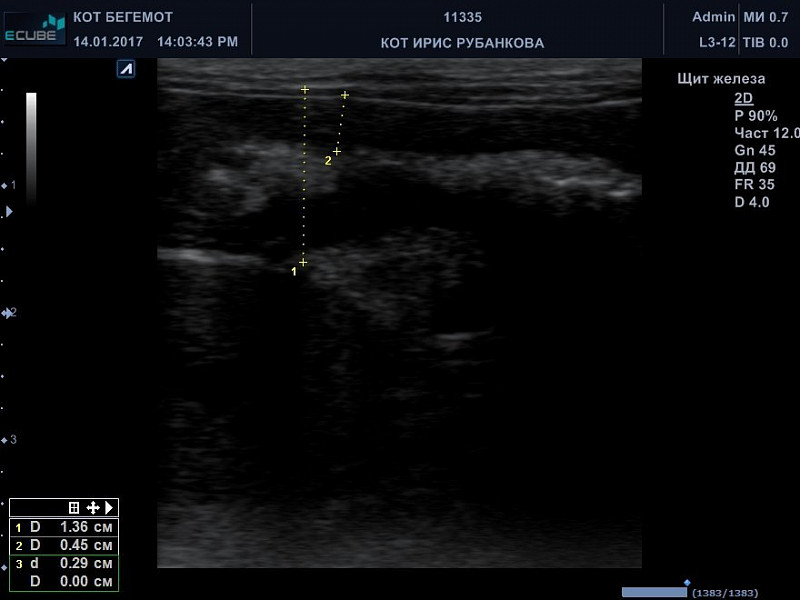800x600 pixels.
Task: Click the L3-12 probe label
Action: click(717, 42)
